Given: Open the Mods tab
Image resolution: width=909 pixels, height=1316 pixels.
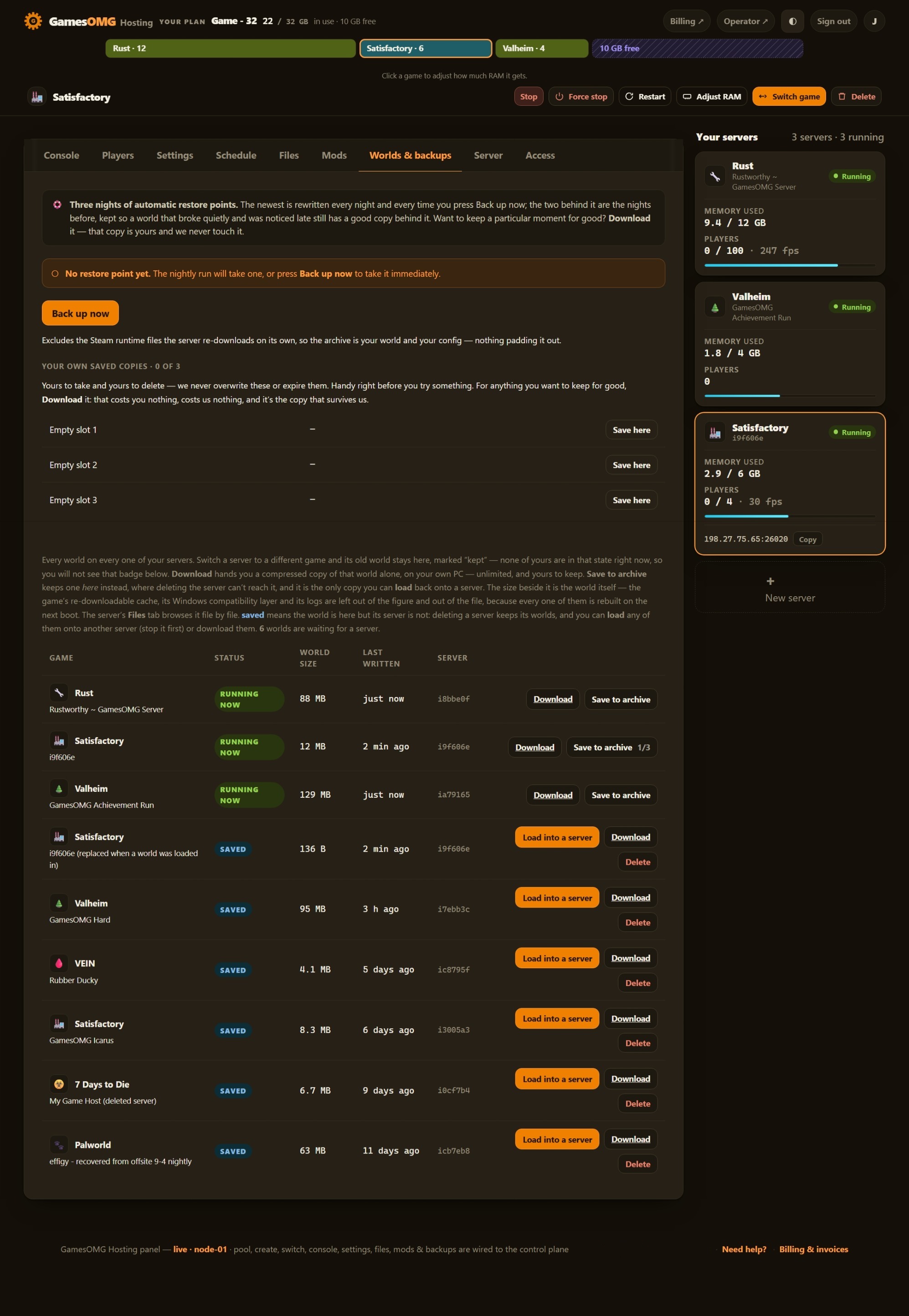Looking at the screenshot, I should tap(334, 155).
